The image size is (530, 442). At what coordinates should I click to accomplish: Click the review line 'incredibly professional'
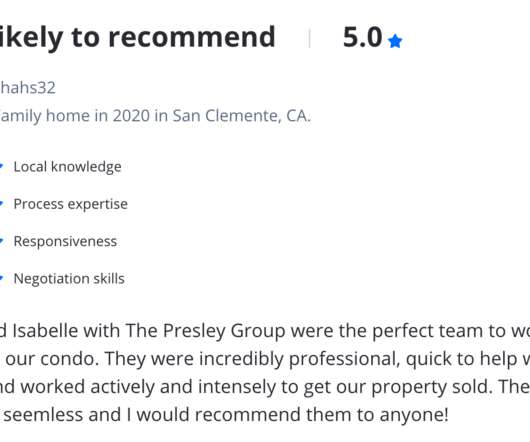pyautogui.click(x=265, y=359)
